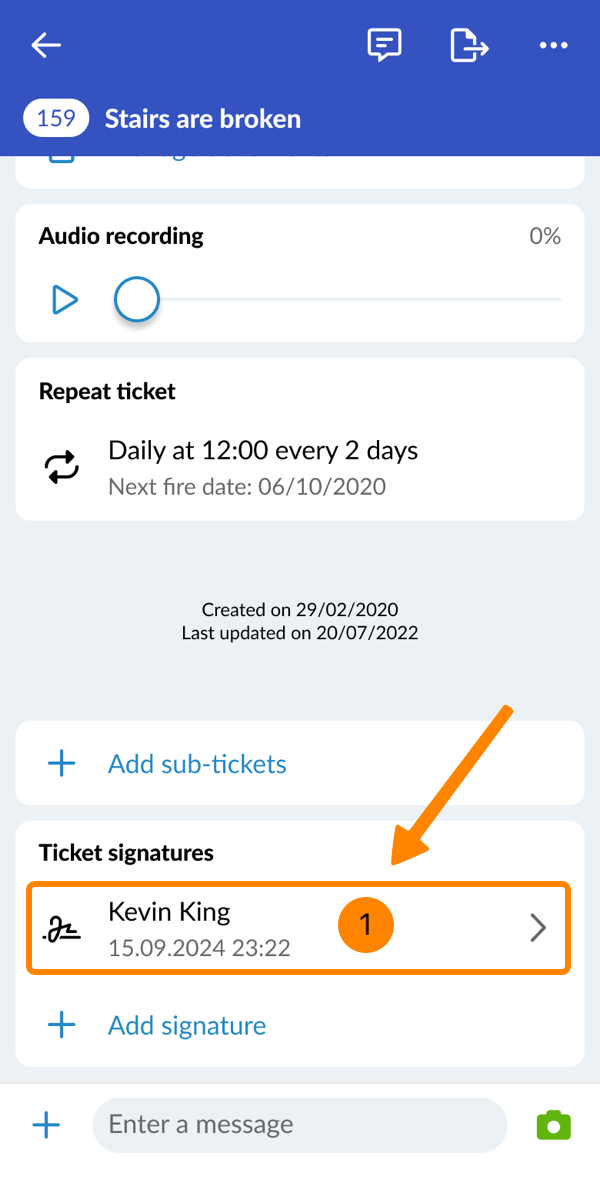600x1200 pixels.
Task: Focus the Enter a message field
Action: [298, 1125]
